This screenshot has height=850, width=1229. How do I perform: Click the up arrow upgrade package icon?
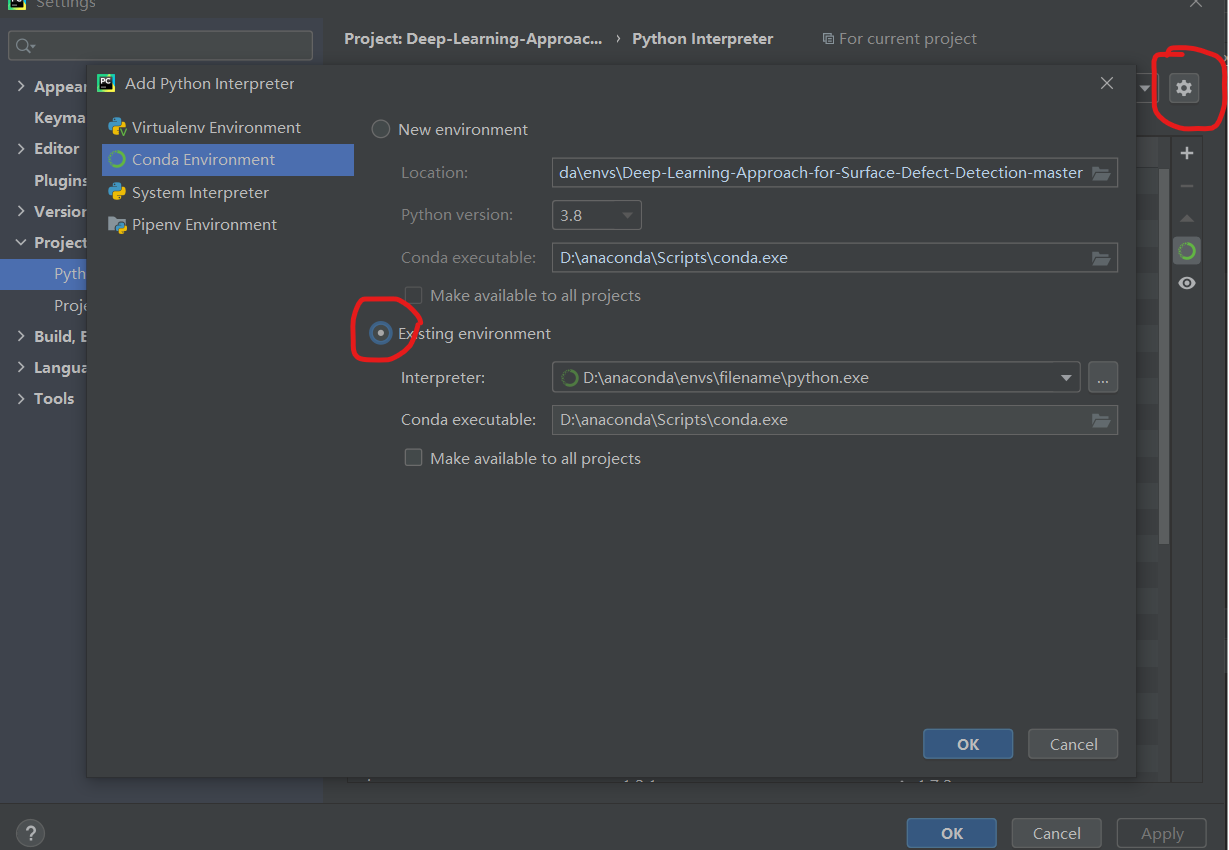(x=1187, y=218)
